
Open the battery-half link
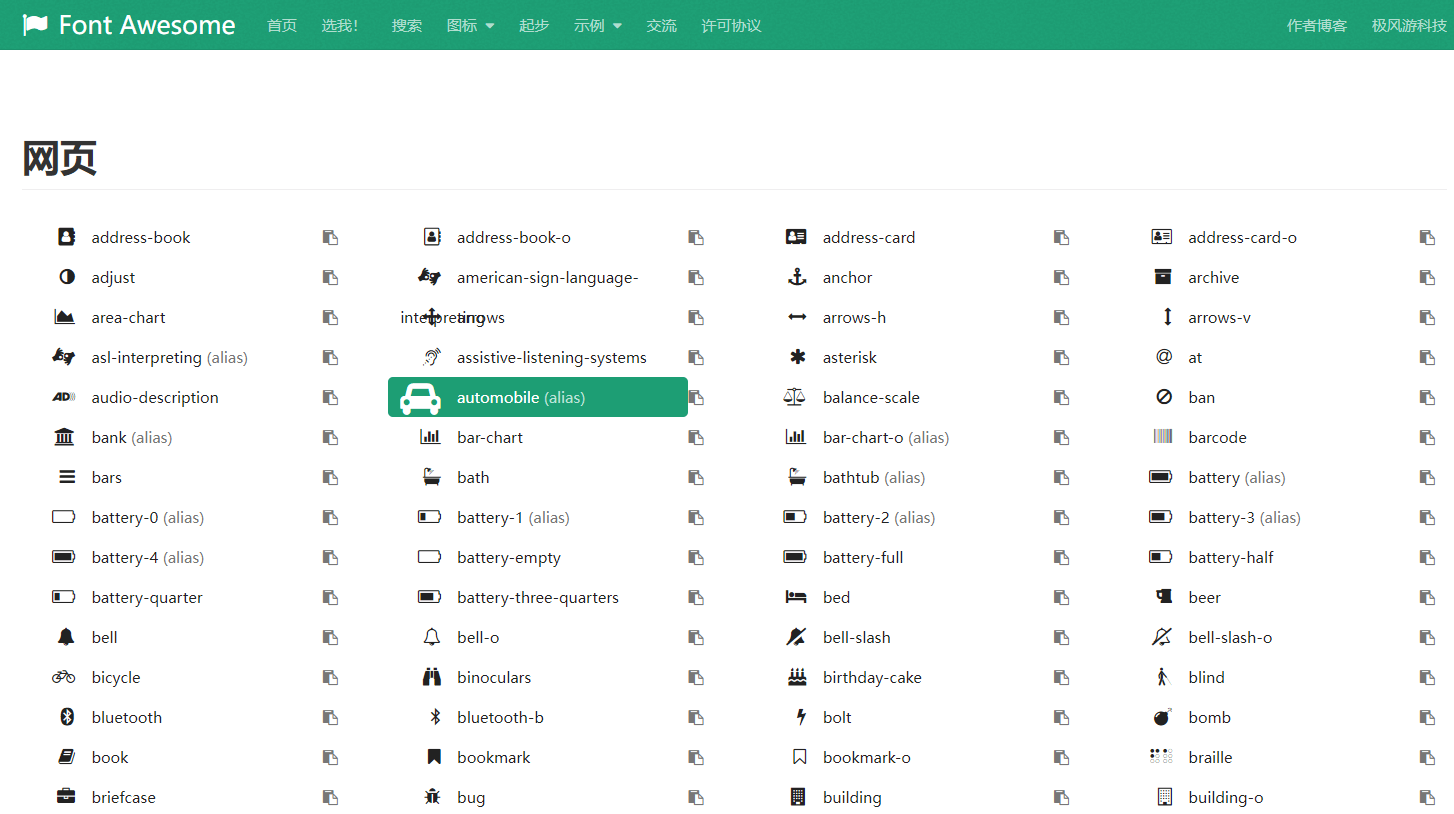(x=1231, y=557)
